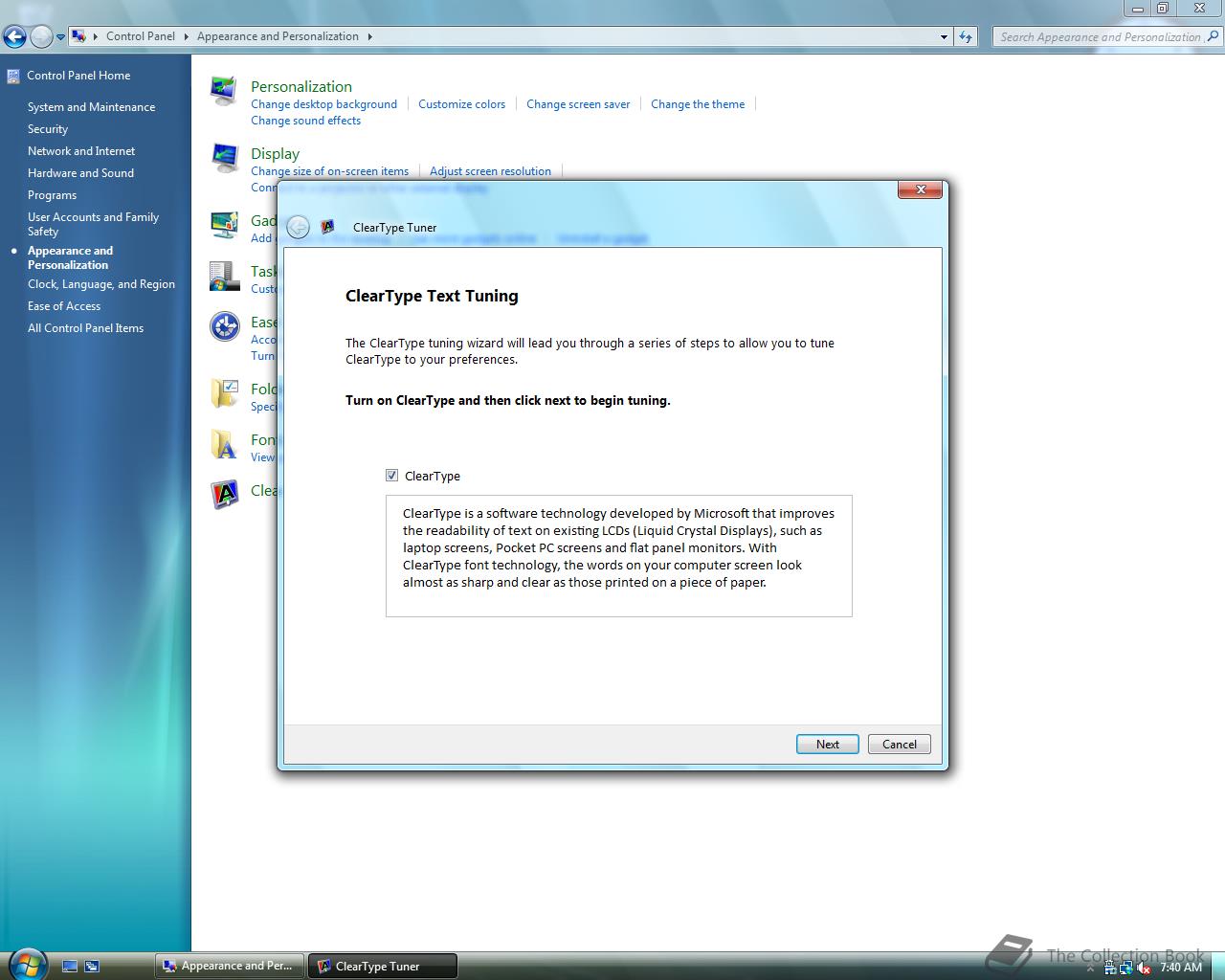This screenshot has width=1225, height=980.
Task: Click the ClearType Tuner category icon
Action: pos(224,494)
